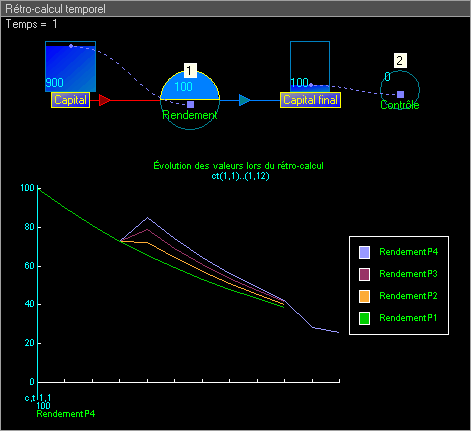Click the 100 y-axis label

pyautogui.click(x=27, y=188)
